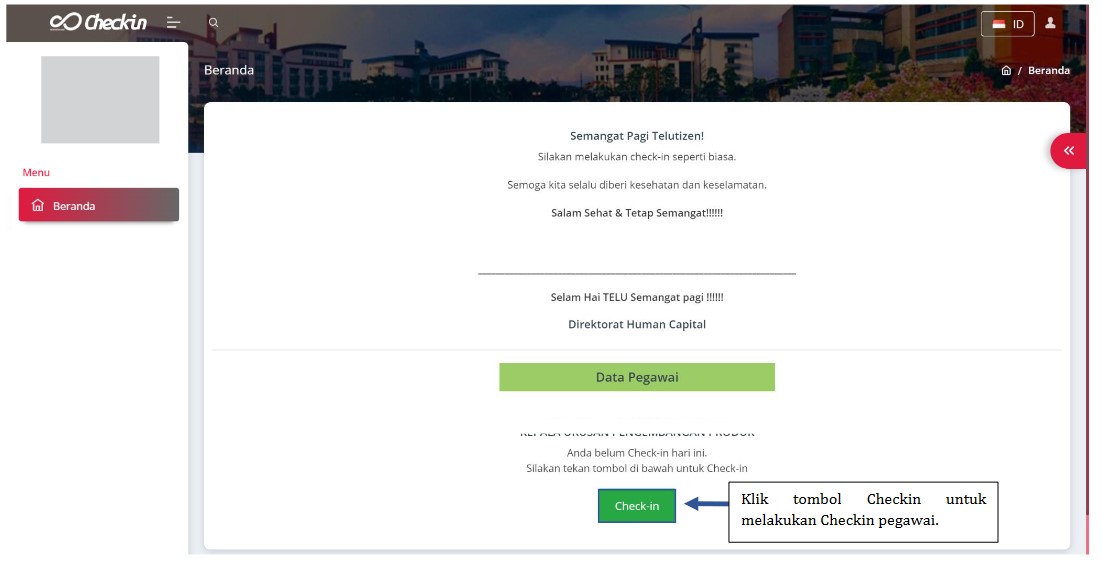
Task: Click the Indonesian flag icon
Action: [998, 24]
